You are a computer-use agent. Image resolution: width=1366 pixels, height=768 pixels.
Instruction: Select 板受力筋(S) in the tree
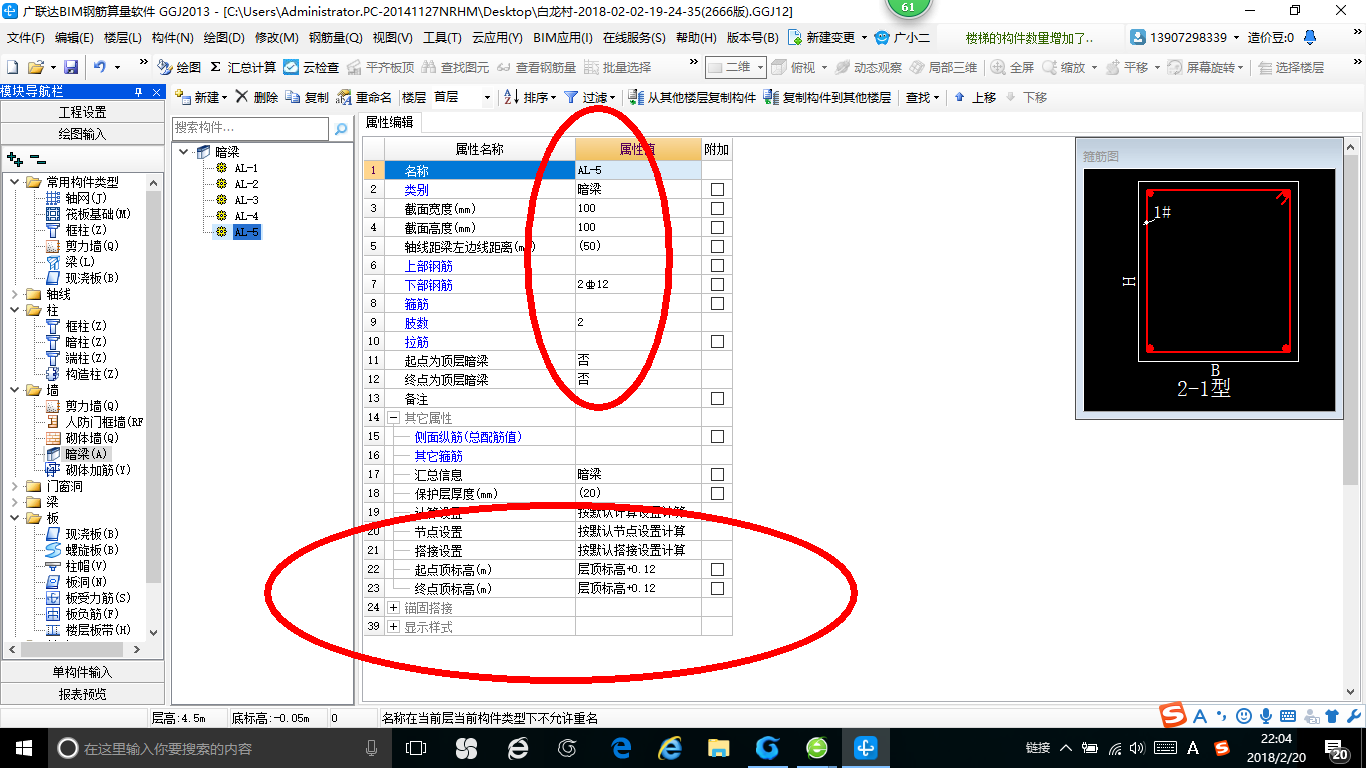point(88,598)
